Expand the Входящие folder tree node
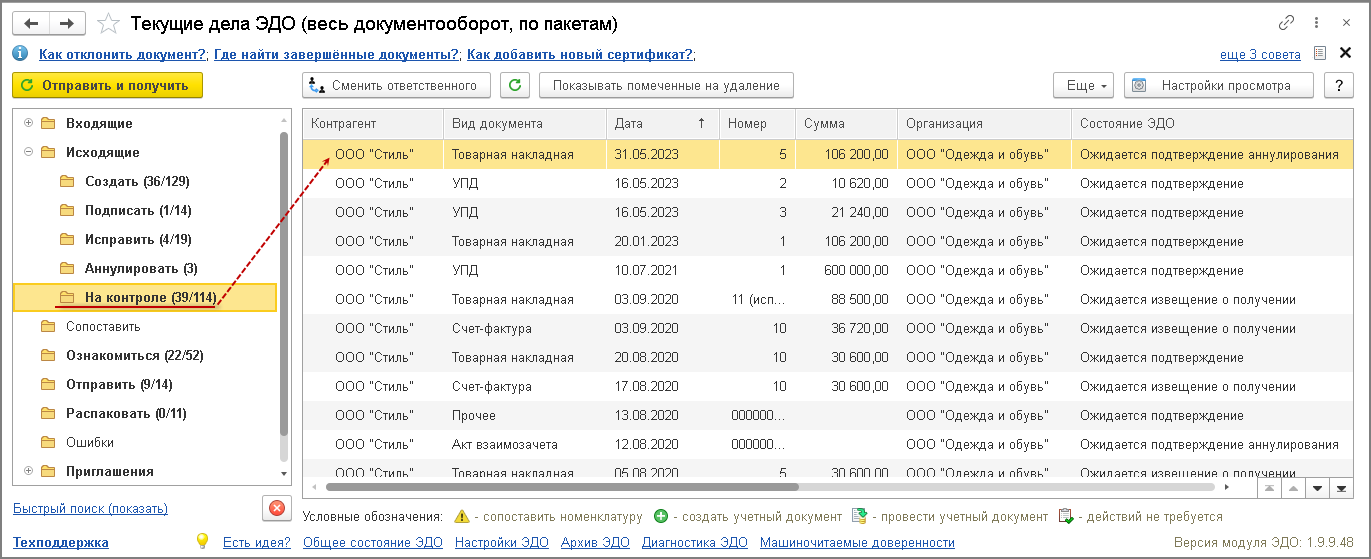Viewport: 1371px width, 559px height. coord(28,123)
